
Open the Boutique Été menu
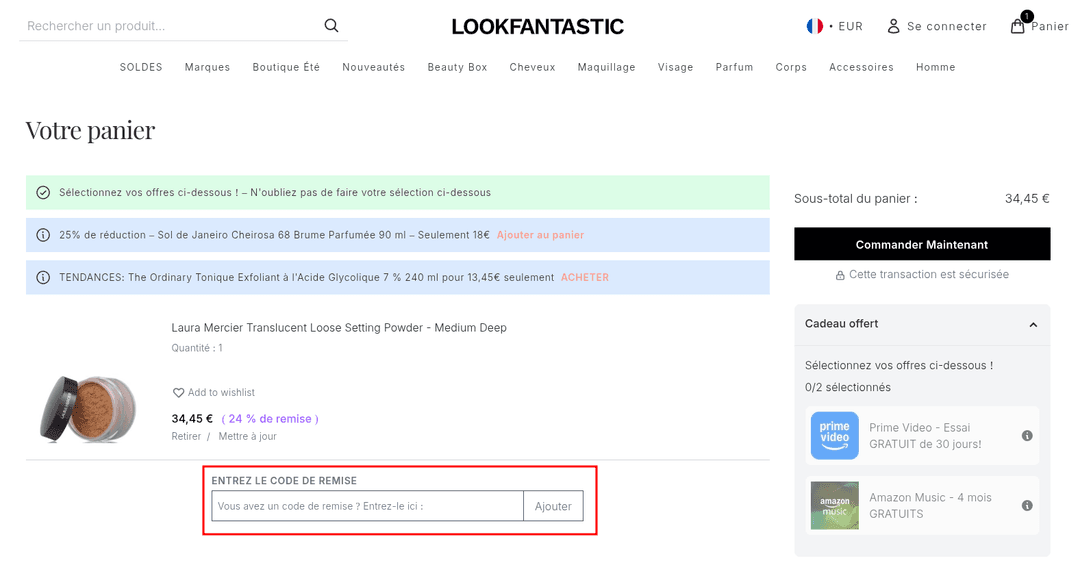(286, 67)
